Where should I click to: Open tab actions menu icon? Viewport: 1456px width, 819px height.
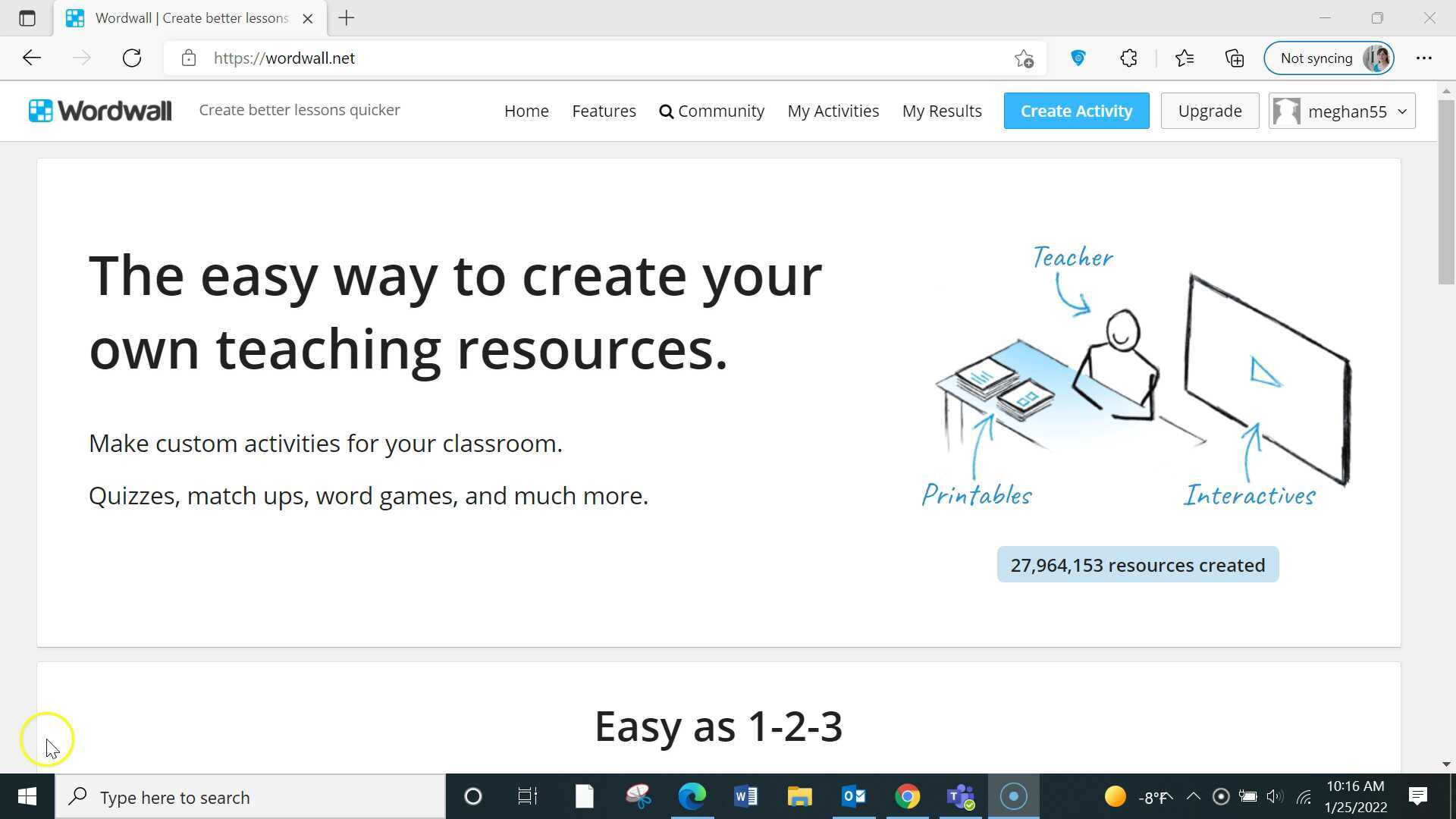[27, 18]
